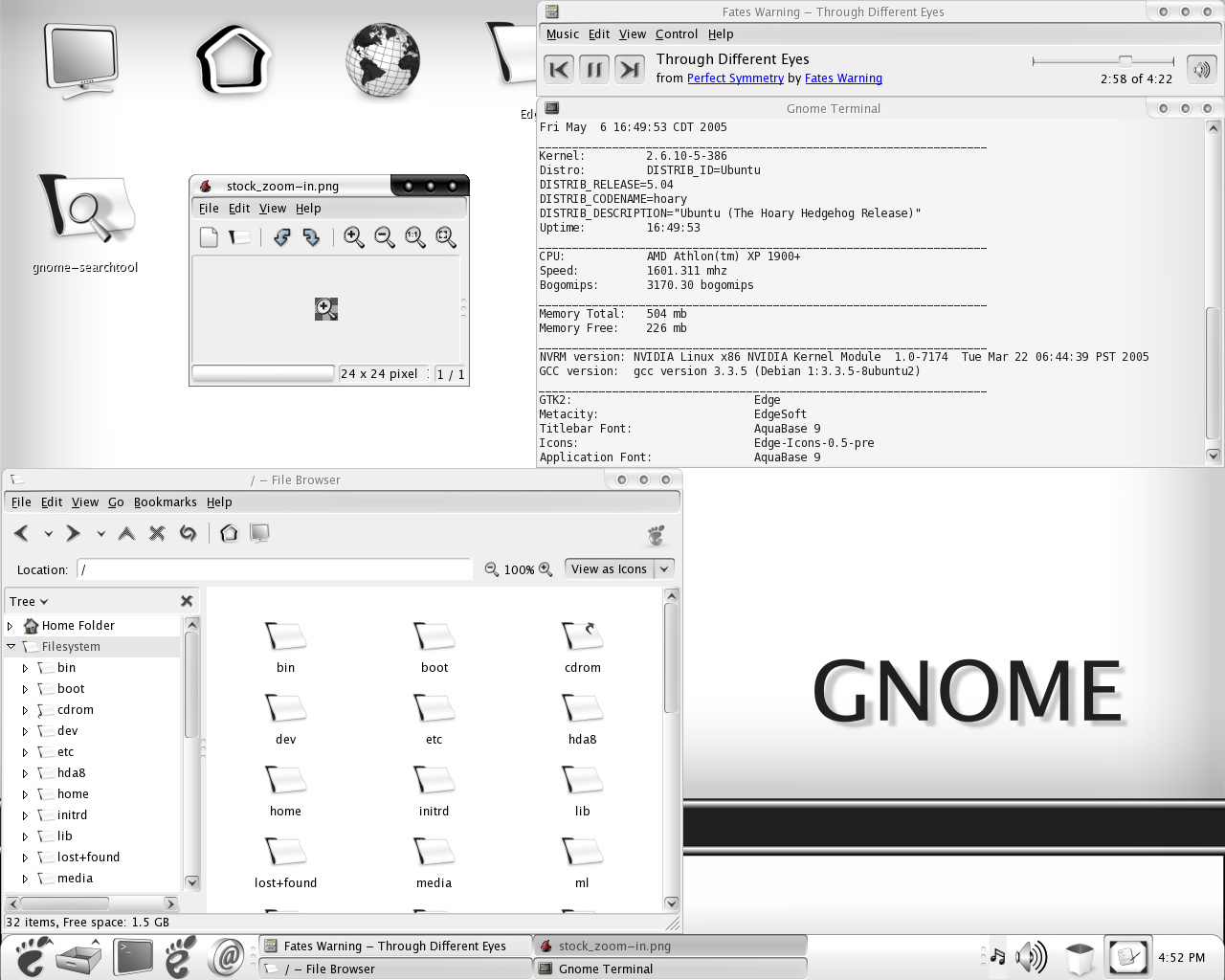Go forward in File Browser

pos(73,533)
